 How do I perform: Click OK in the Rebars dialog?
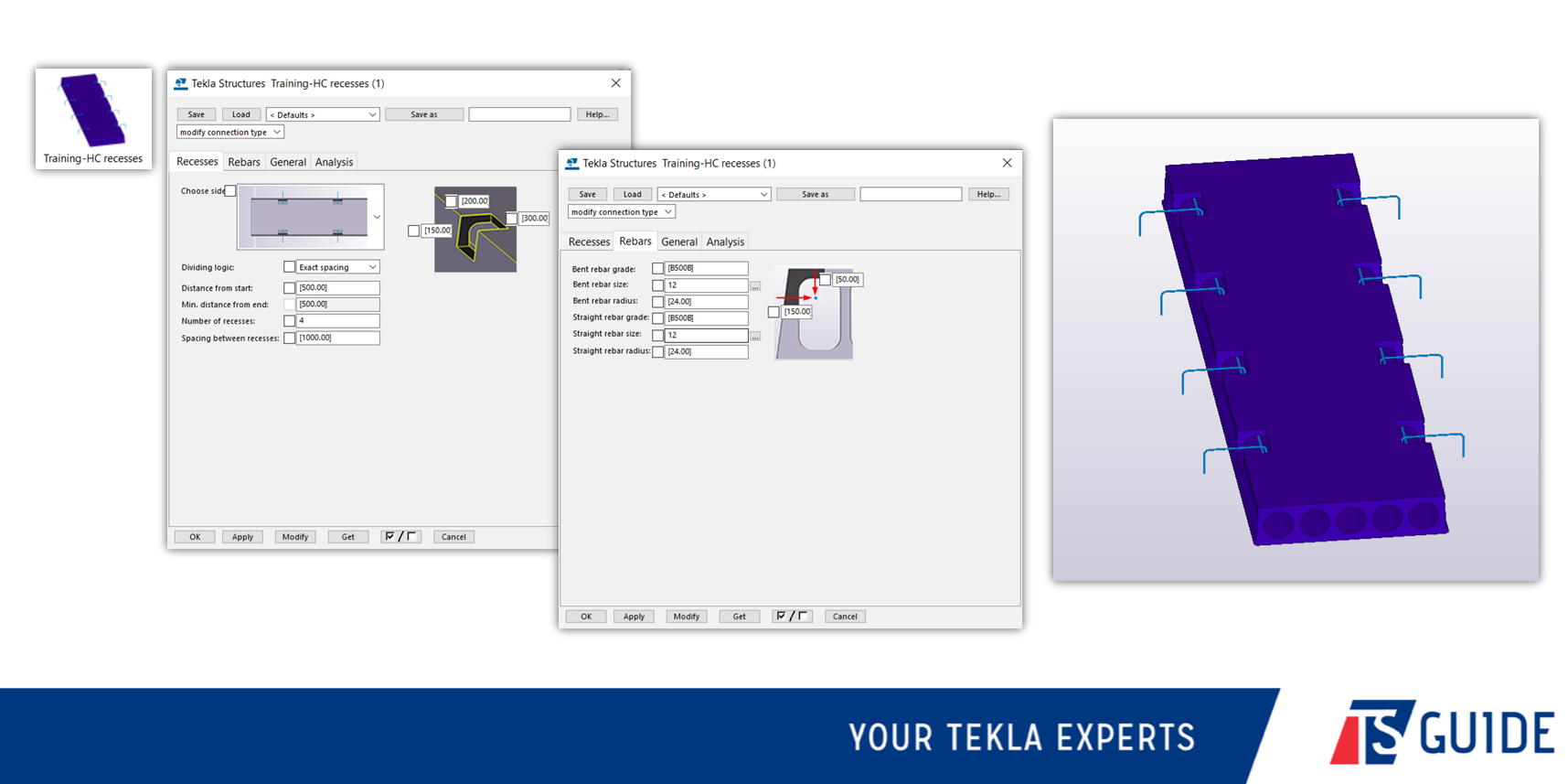click(x=586, y=617)
